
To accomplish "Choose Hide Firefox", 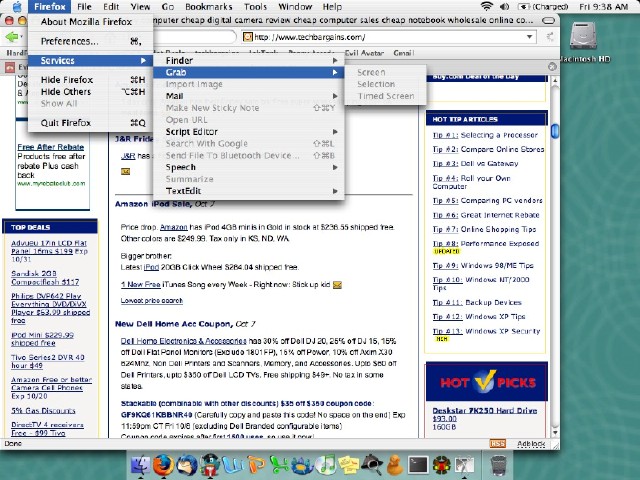I will click(90, 80).
